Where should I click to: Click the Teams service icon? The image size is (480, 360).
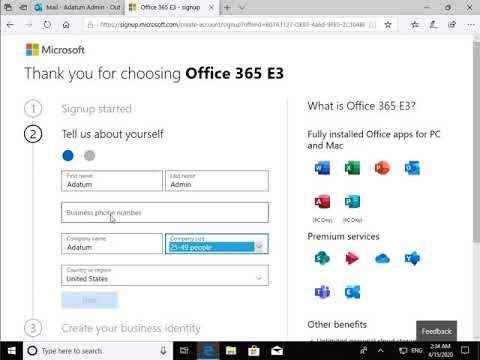click(322, 292)
